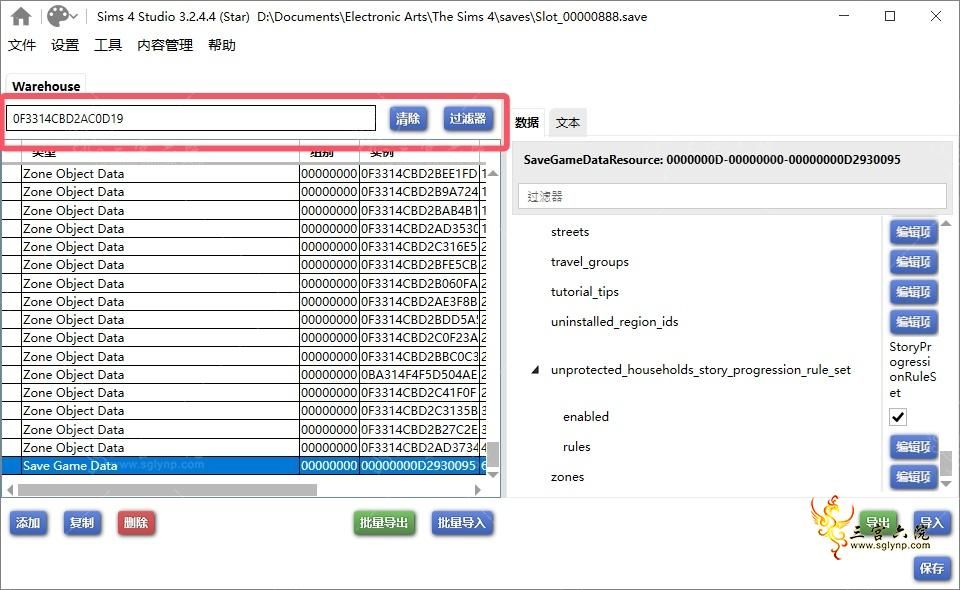This screenshot has height=590, width=960.
Task: Click the 导入 button
Action: point(932,523)
